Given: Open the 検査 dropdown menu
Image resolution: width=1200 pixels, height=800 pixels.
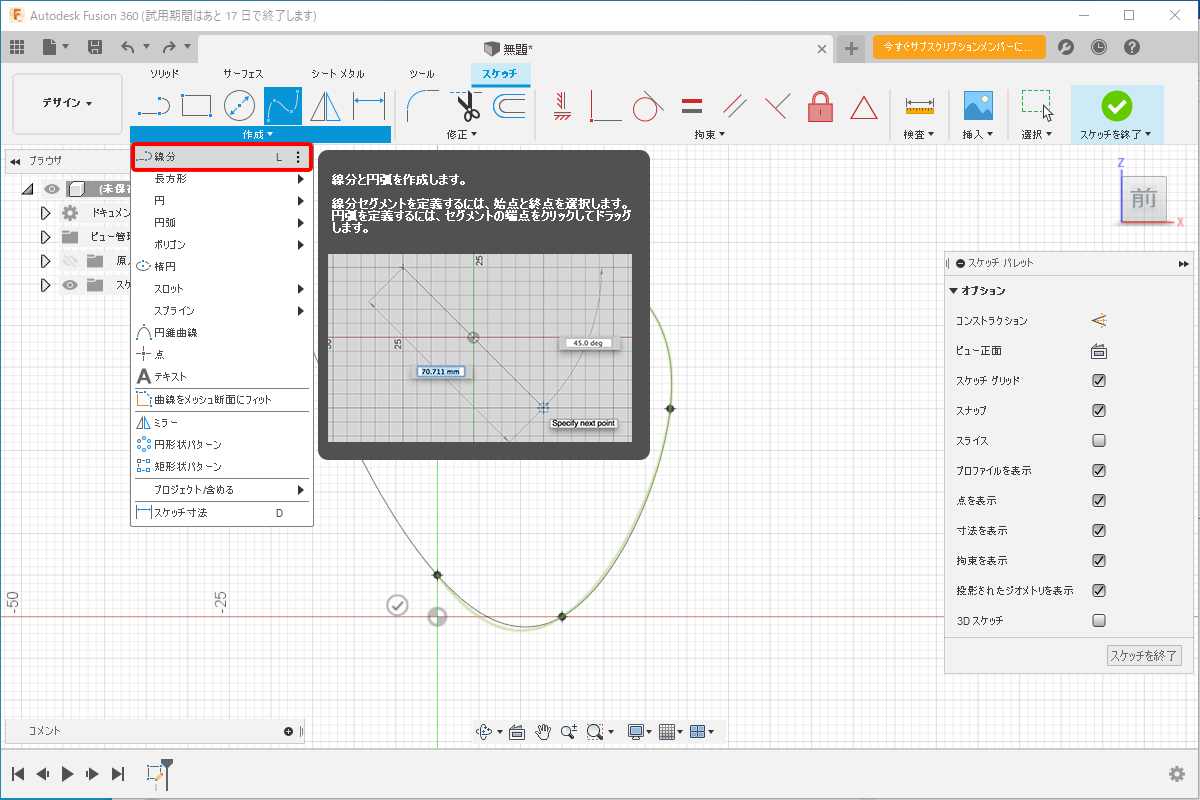Looking at the screenshot, I should [x=918, y=134].
